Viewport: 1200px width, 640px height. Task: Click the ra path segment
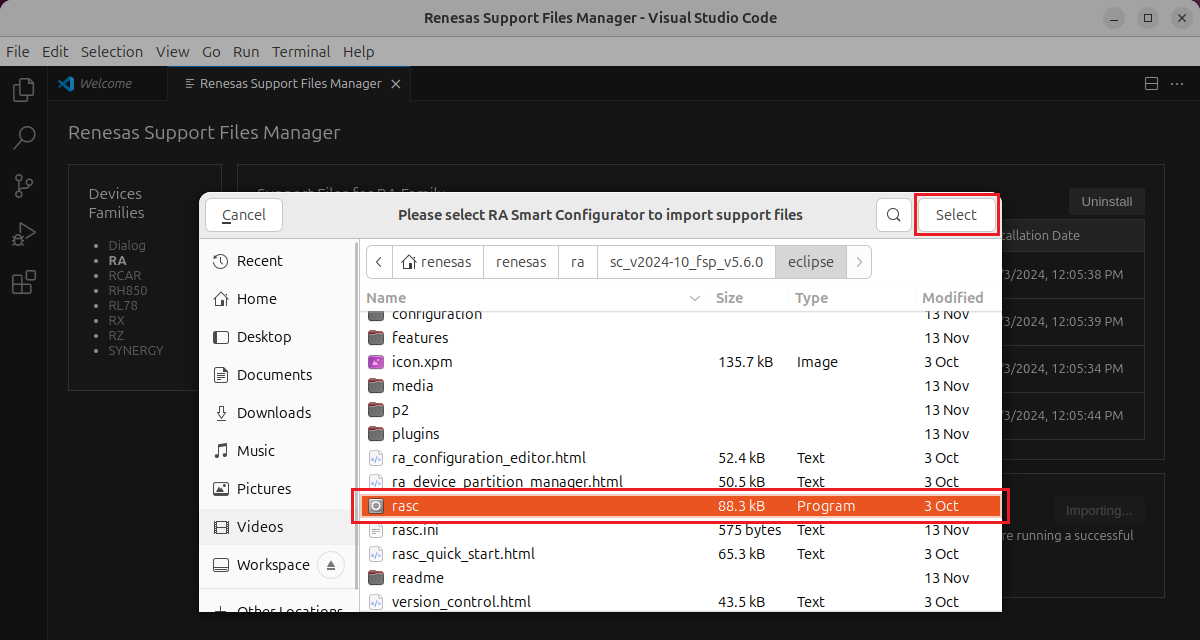pos(577,262)
